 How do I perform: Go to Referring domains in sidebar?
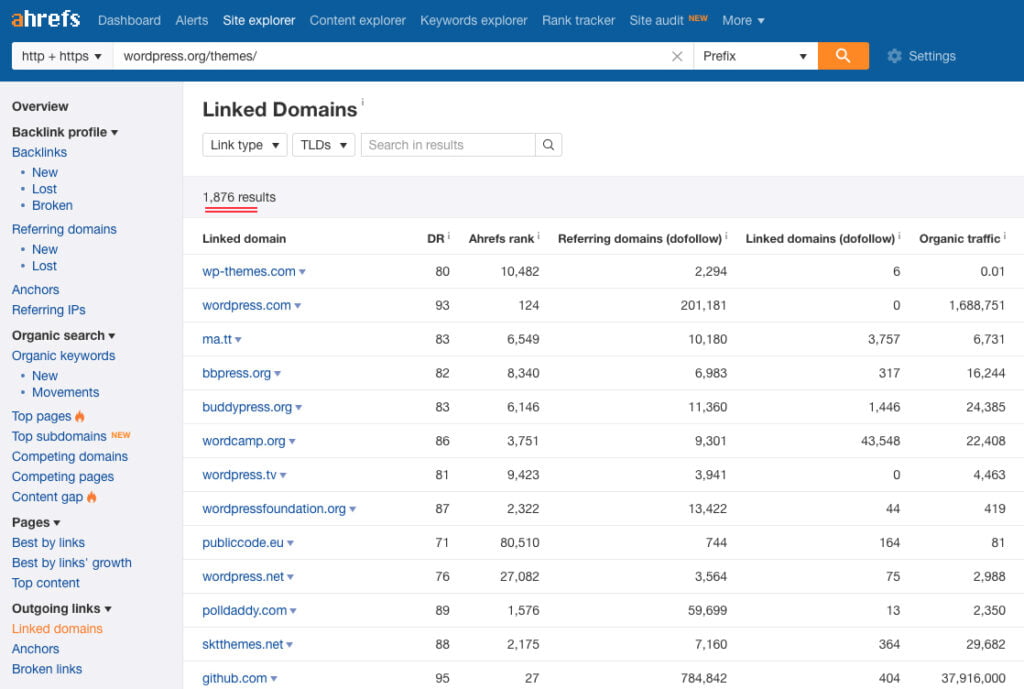(x=64, y=229)
